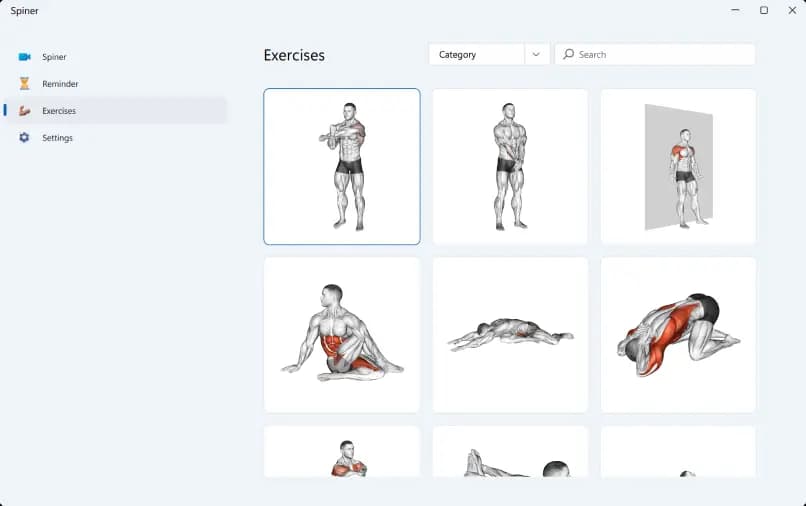The image size is (806, 506).
Task: Click the Exercises flexed-arm icon
Action: click(x=24, y=111)
